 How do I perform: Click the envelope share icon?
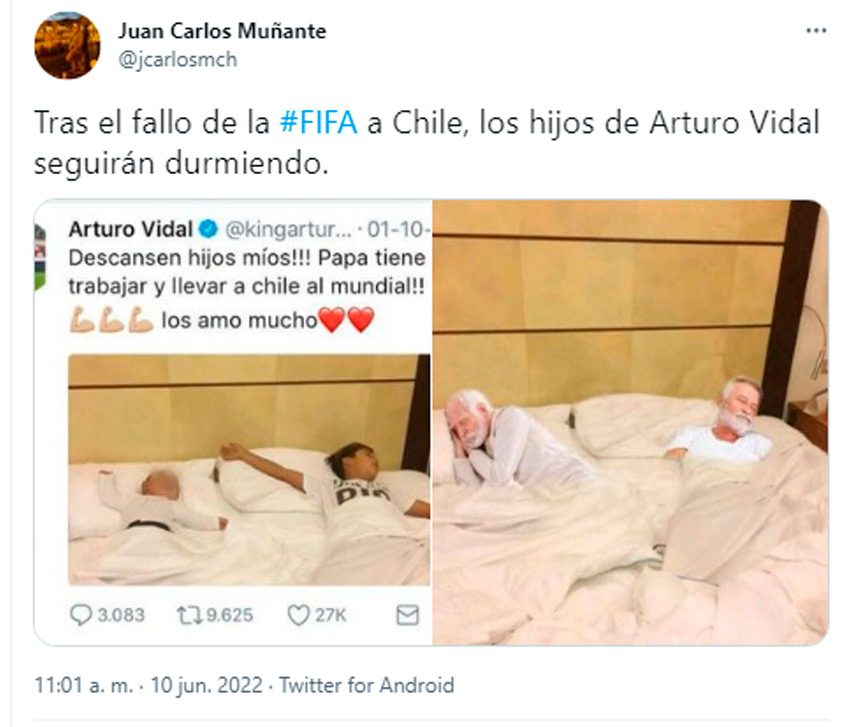407,615
